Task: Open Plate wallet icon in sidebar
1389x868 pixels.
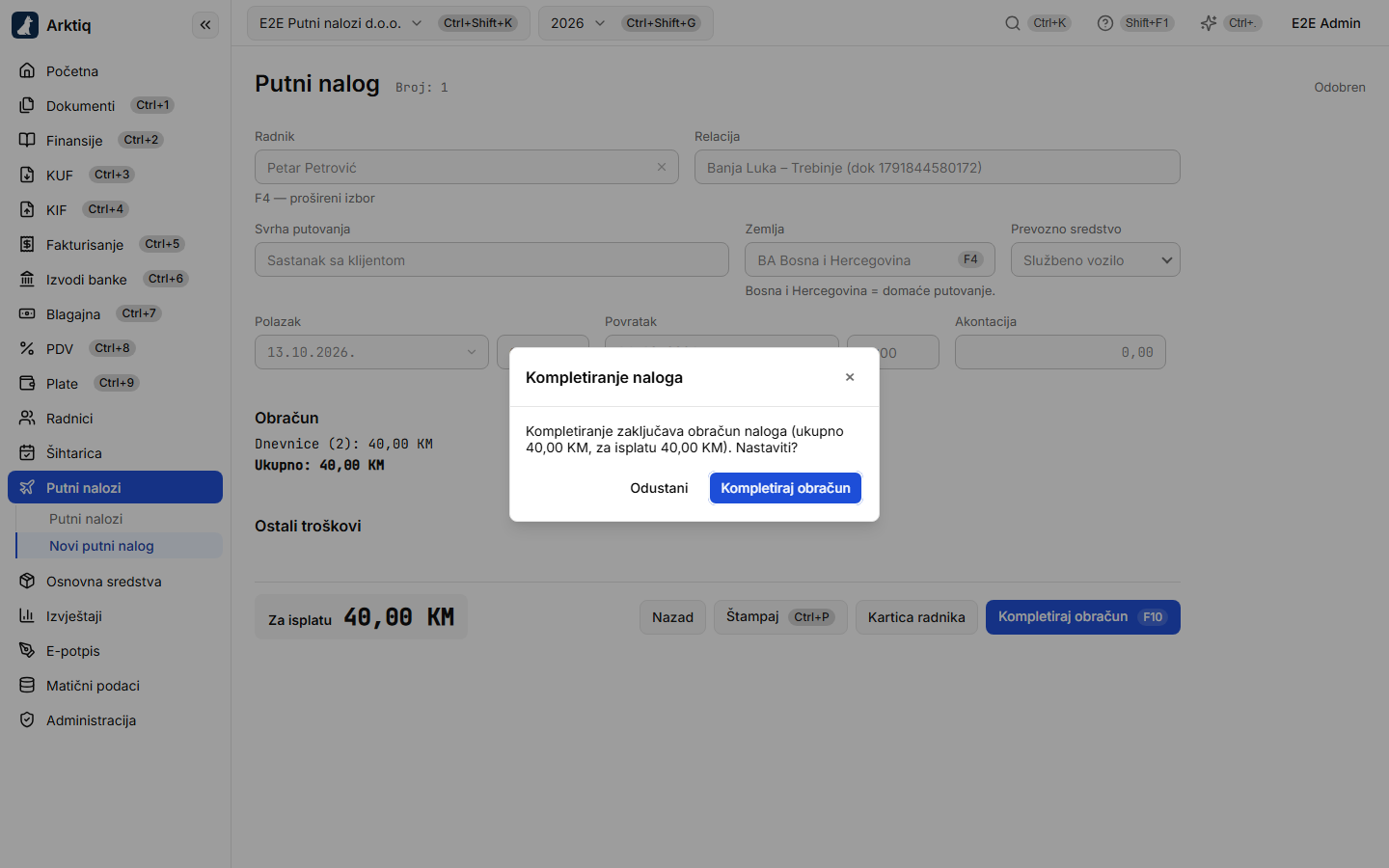Action: 27,383
